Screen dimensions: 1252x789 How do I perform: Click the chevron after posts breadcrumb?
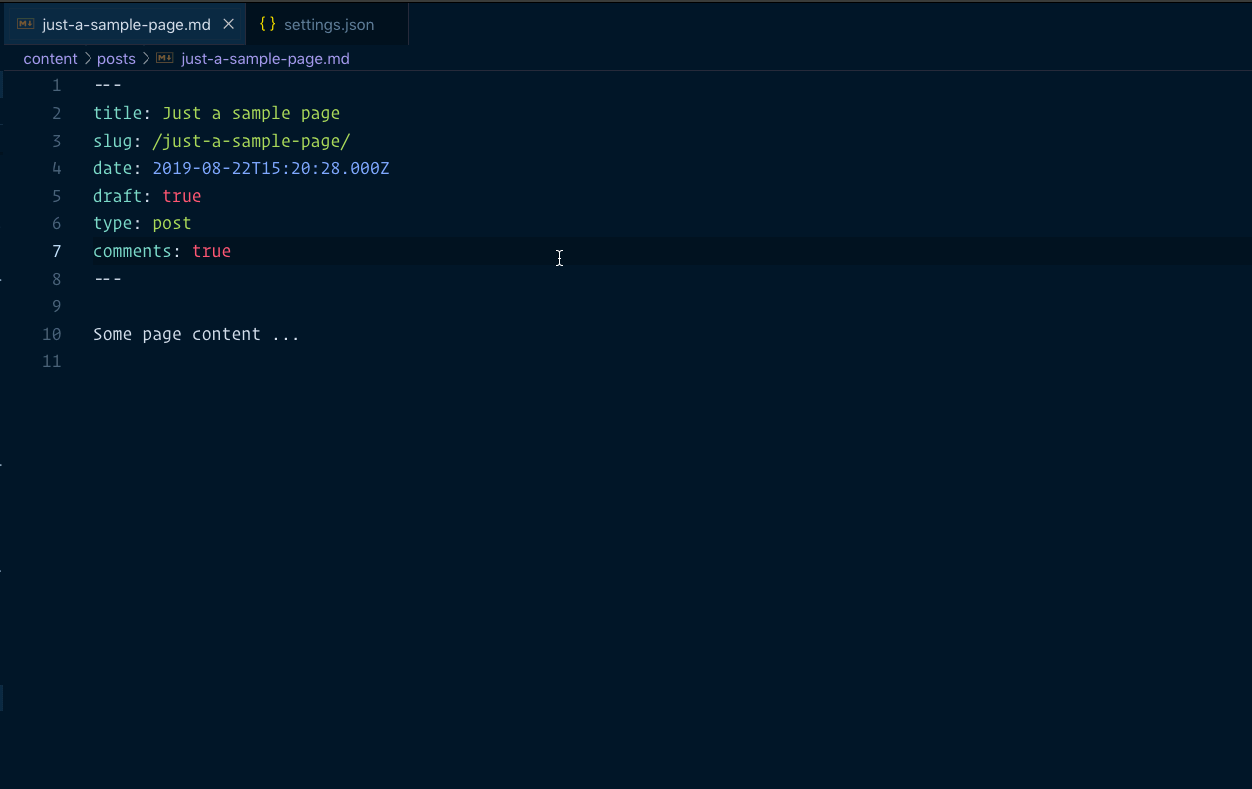click(x=145, y=59)
